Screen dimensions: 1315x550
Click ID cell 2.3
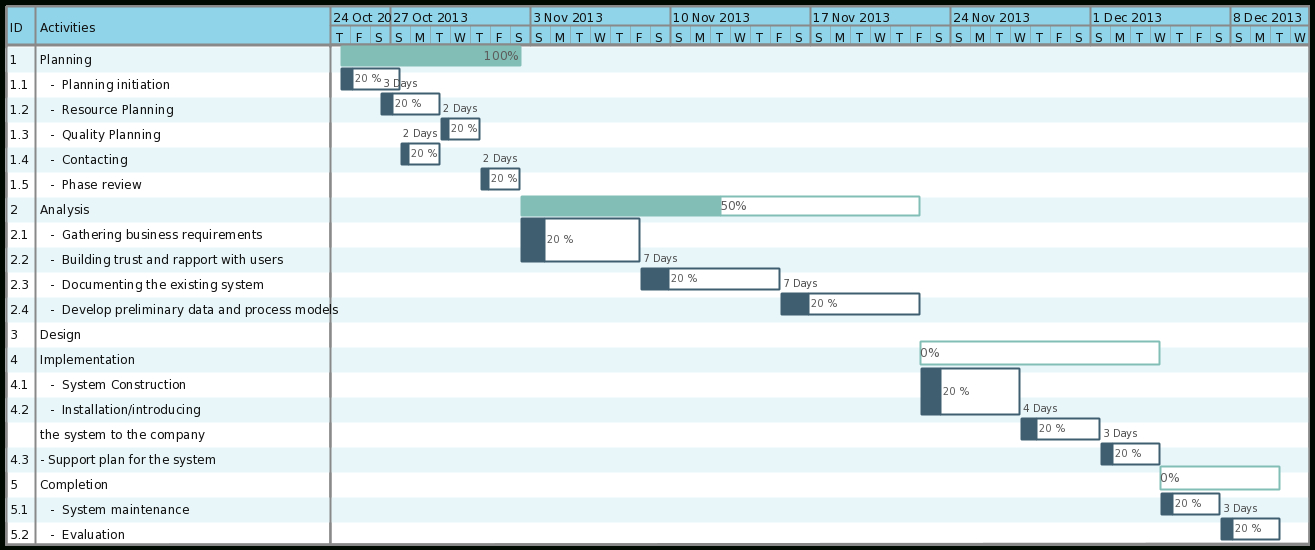coord(19,285)
